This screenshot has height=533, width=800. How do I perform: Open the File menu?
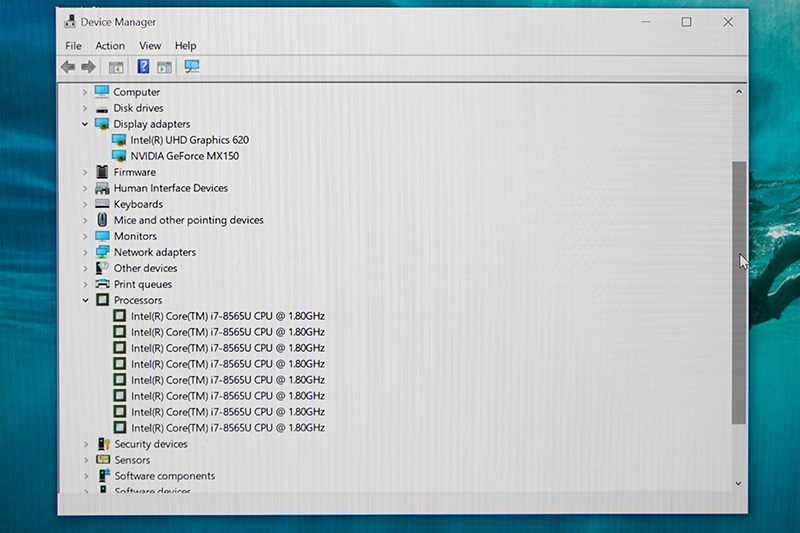73,46
